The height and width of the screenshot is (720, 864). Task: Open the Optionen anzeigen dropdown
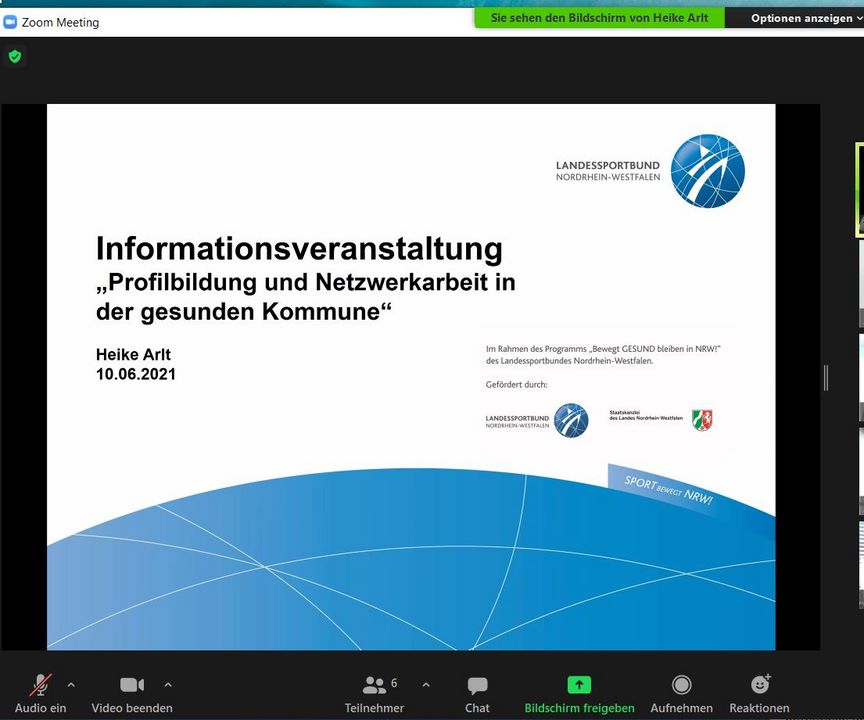pyautogui.click(x=806, y=18)
